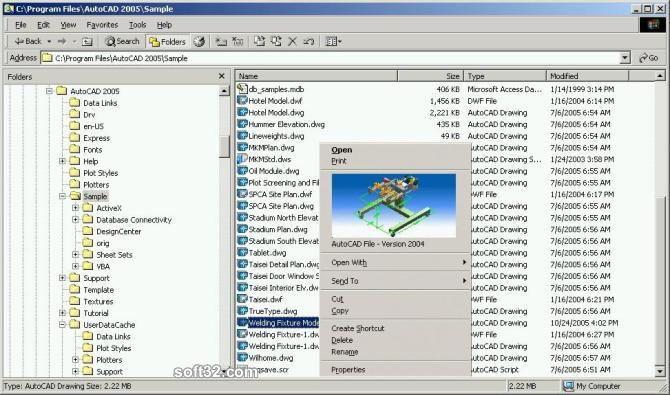The image size is (670, 395).
Task: Click the Back navigation button
Action: tap(27, 41)
